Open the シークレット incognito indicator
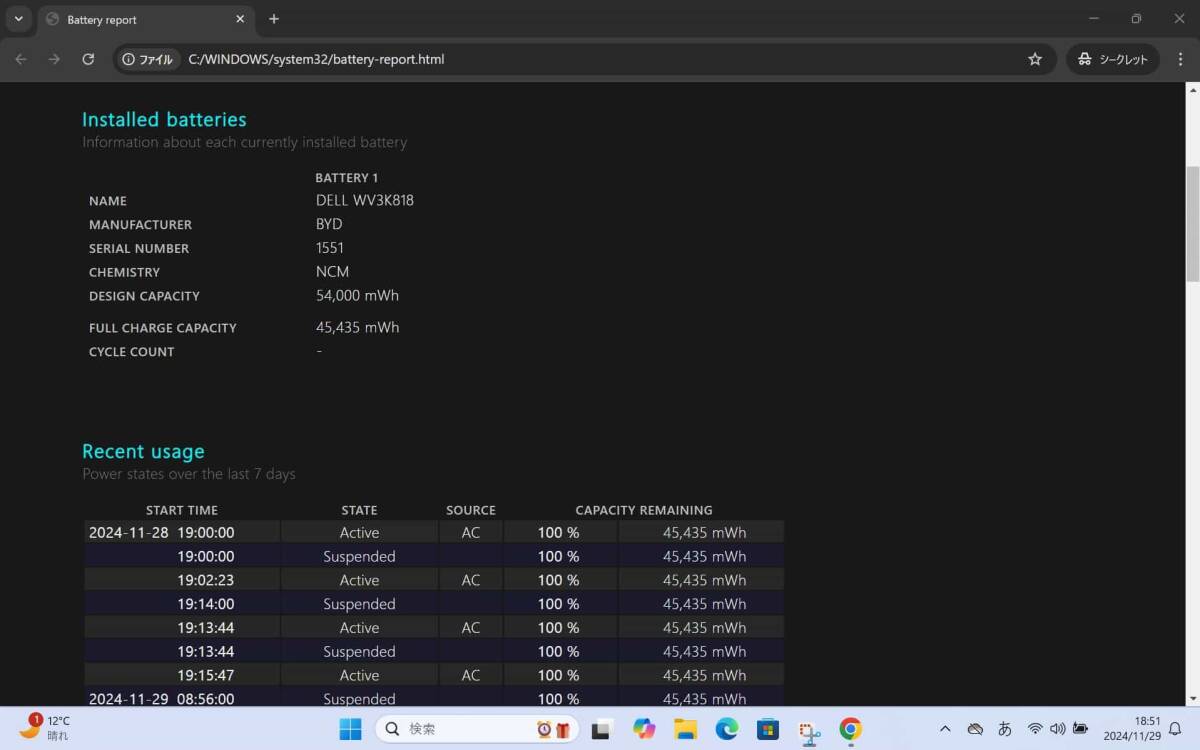The height and width of the screenshot is (750, 1200). (1113, 59)
